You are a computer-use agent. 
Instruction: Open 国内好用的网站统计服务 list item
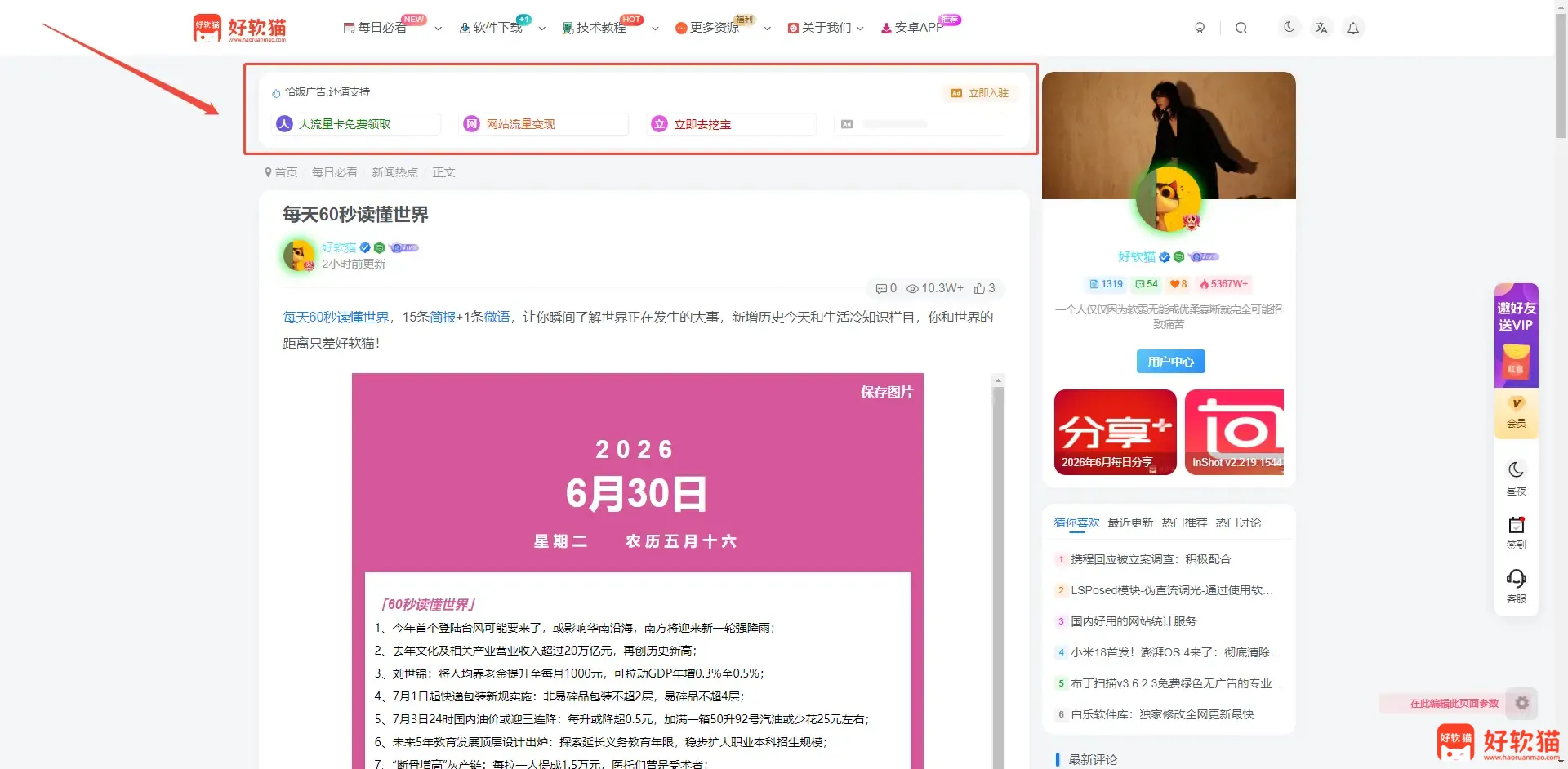tap(1134, 621)
